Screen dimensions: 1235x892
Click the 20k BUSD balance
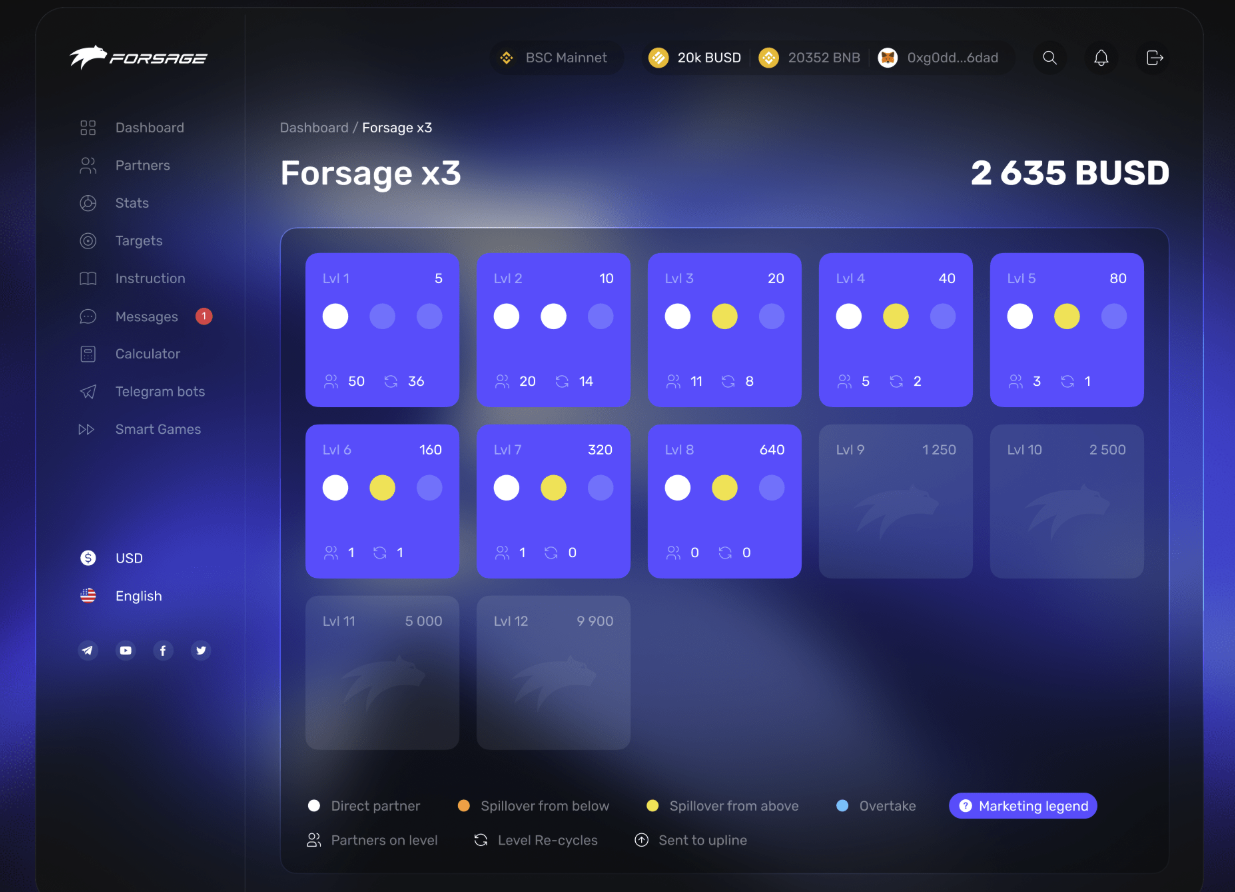(695, 58)
